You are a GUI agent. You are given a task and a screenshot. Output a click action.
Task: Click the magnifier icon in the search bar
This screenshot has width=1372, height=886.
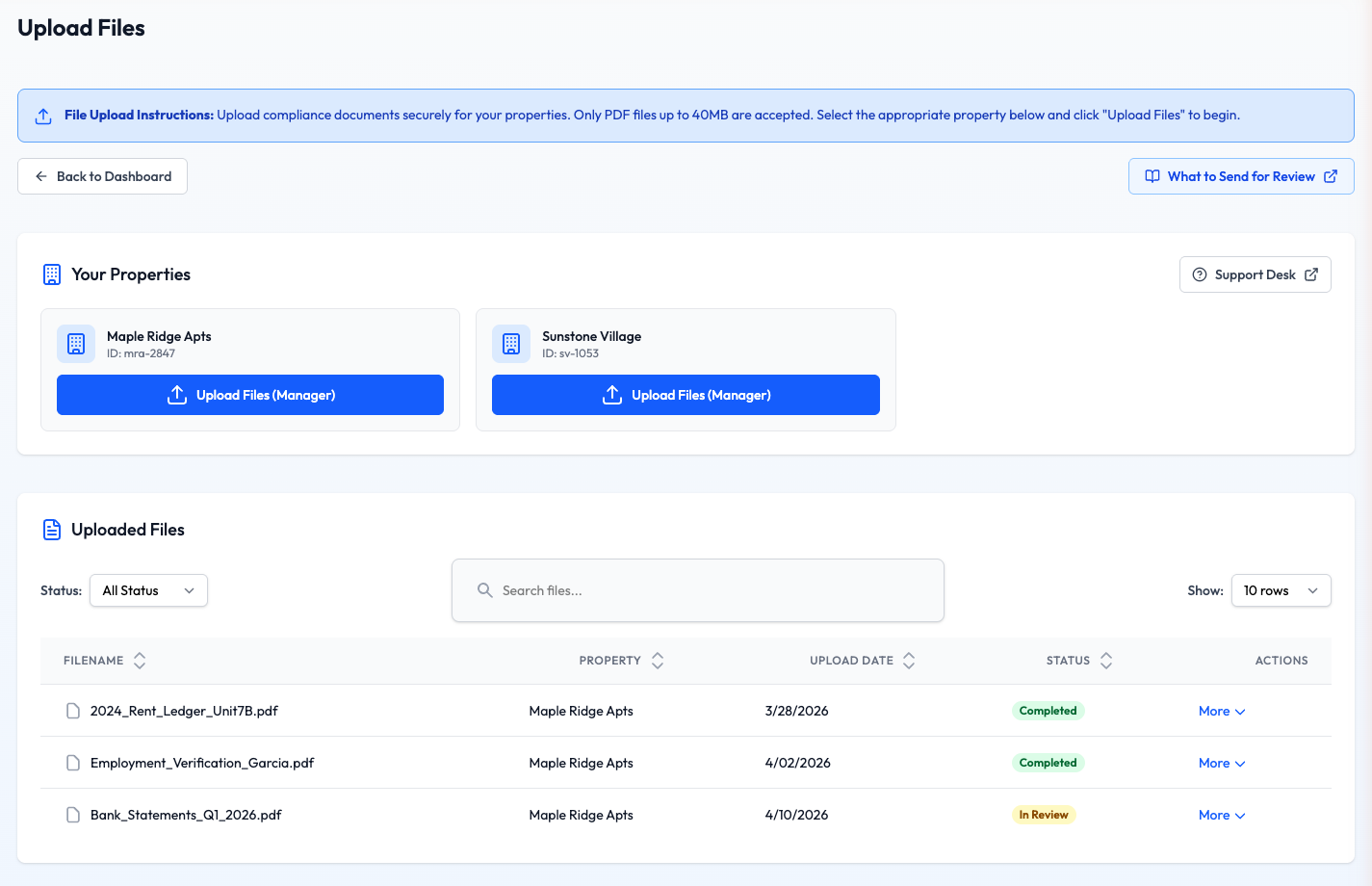(x=484, y=589)
